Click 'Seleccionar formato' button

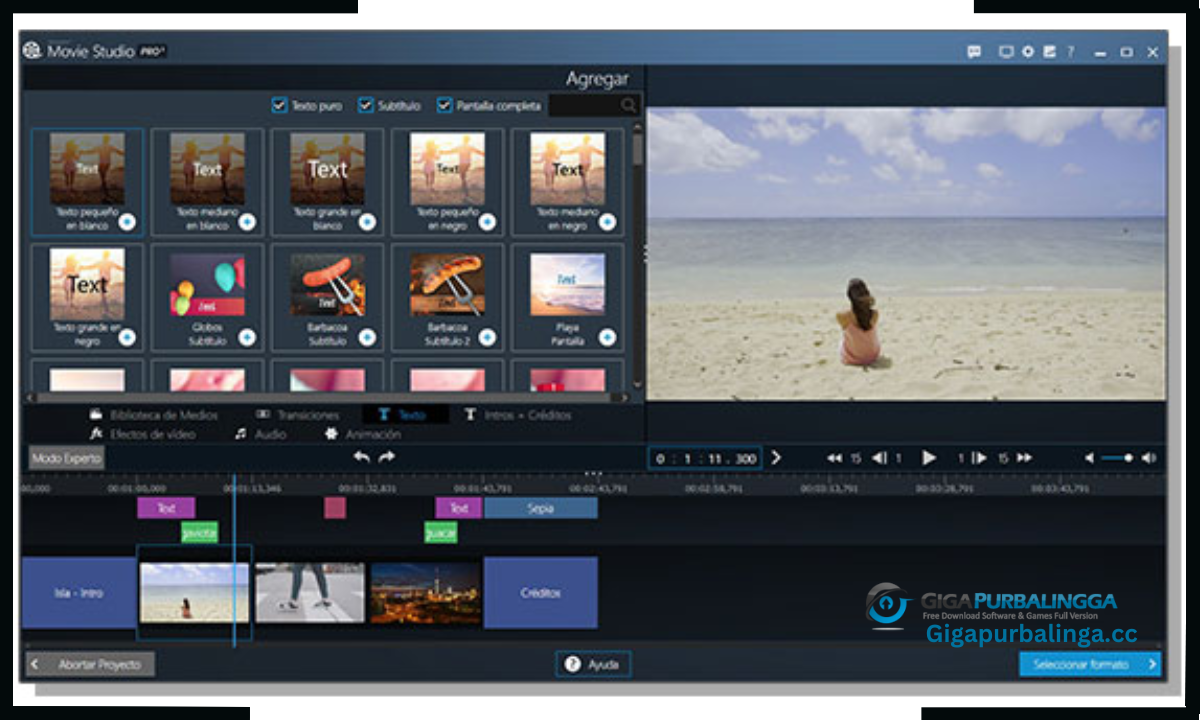coord(1090,664)
